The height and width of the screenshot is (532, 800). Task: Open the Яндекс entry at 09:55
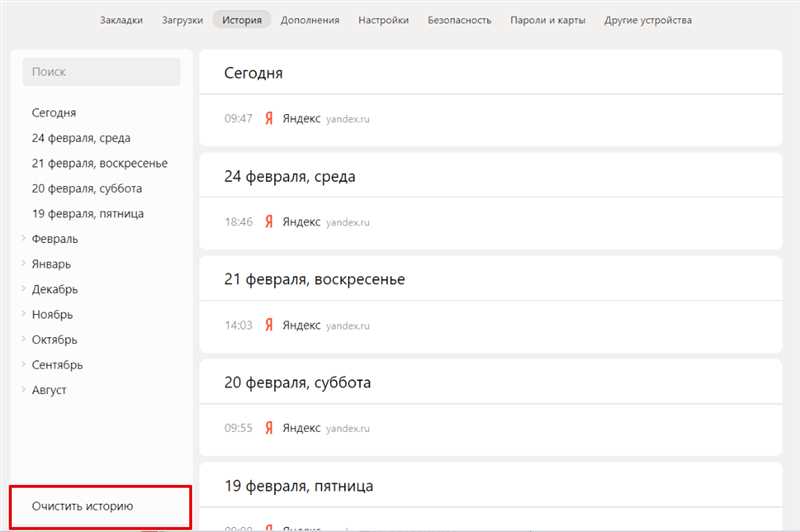point(302,428)
